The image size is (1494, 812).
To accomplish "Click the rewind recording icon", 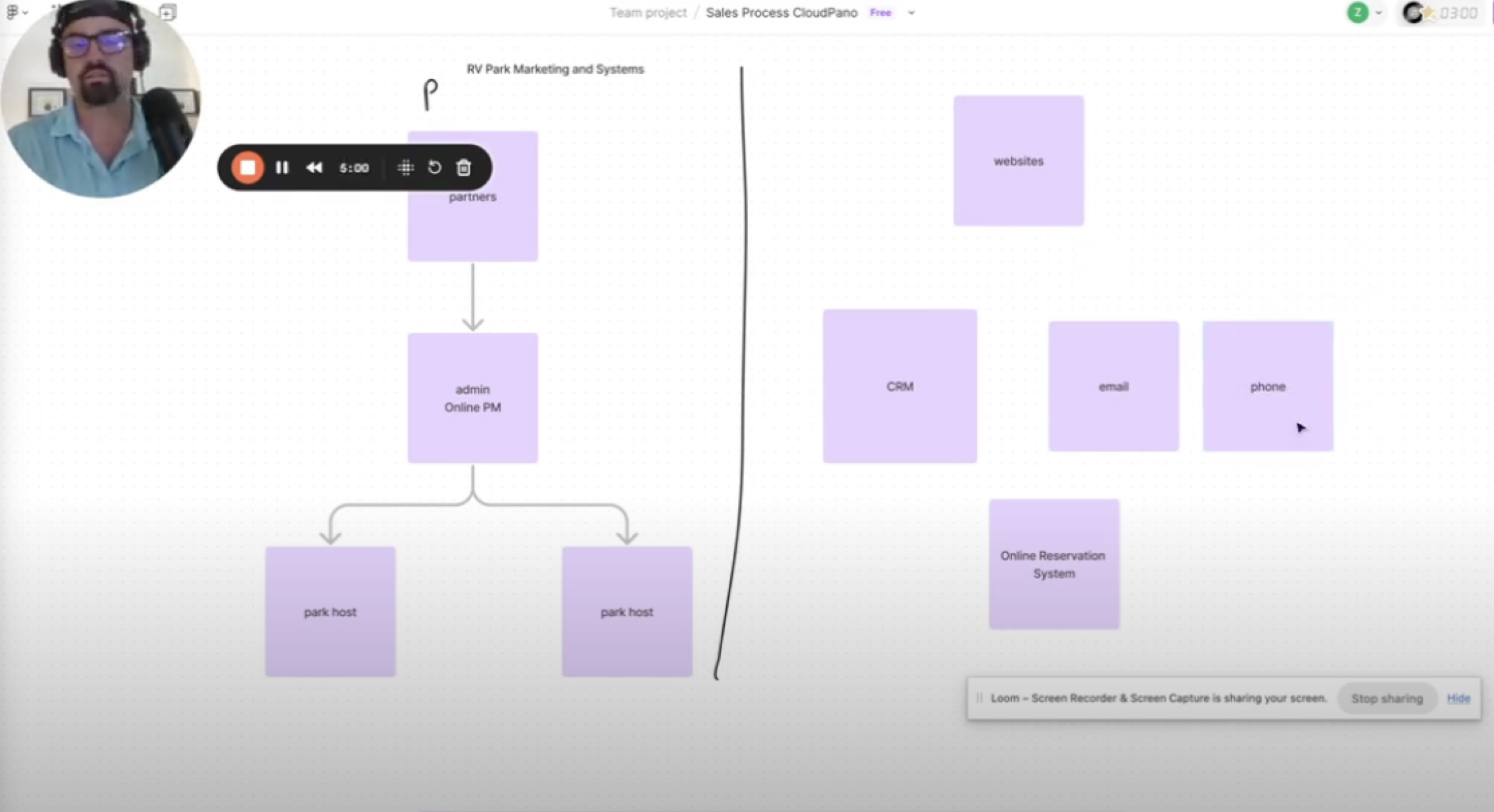I will (314, 168).
